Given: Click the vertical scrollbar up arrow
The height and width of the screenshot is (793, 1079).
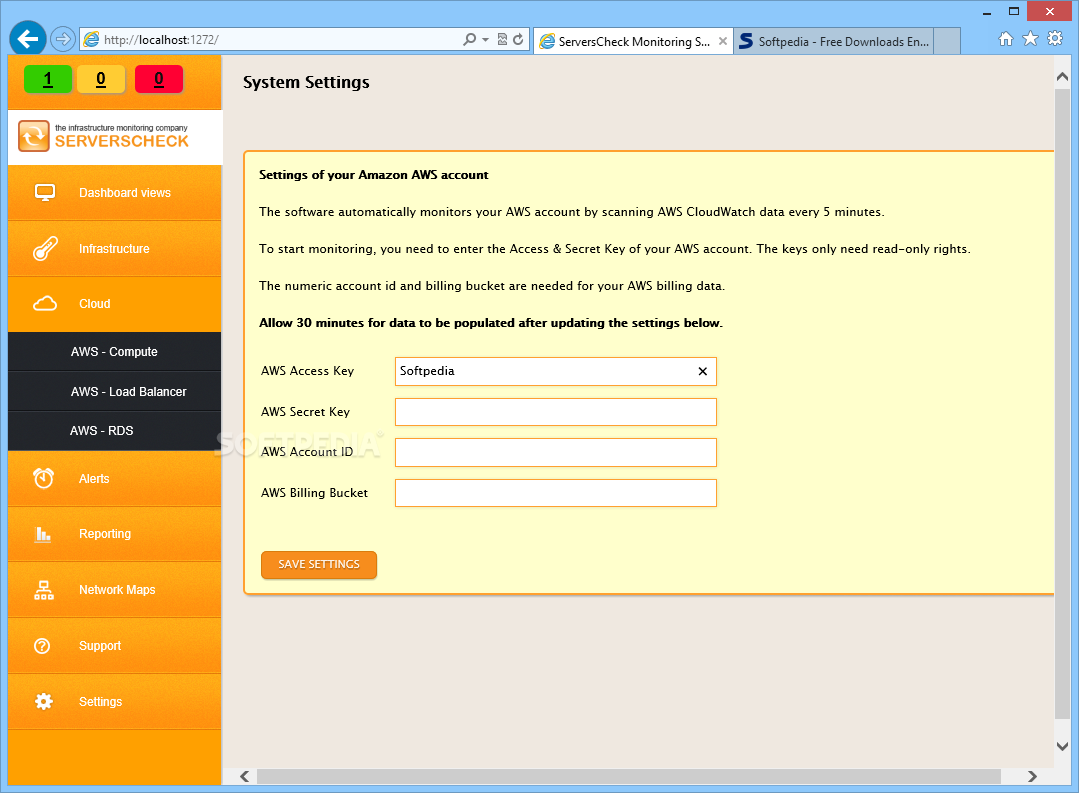Looking at the screenshot, I should click(1062, 77).
